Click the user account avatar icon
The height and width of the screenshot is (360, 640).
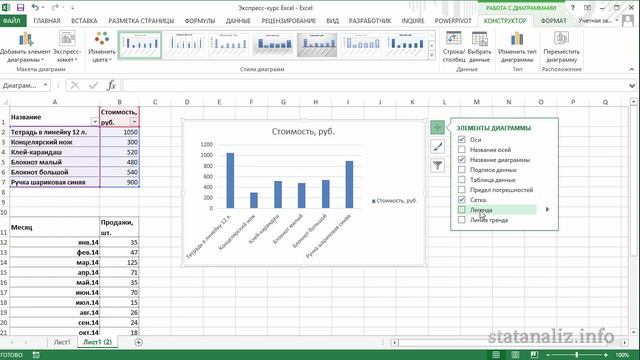[x=627, y=20]
